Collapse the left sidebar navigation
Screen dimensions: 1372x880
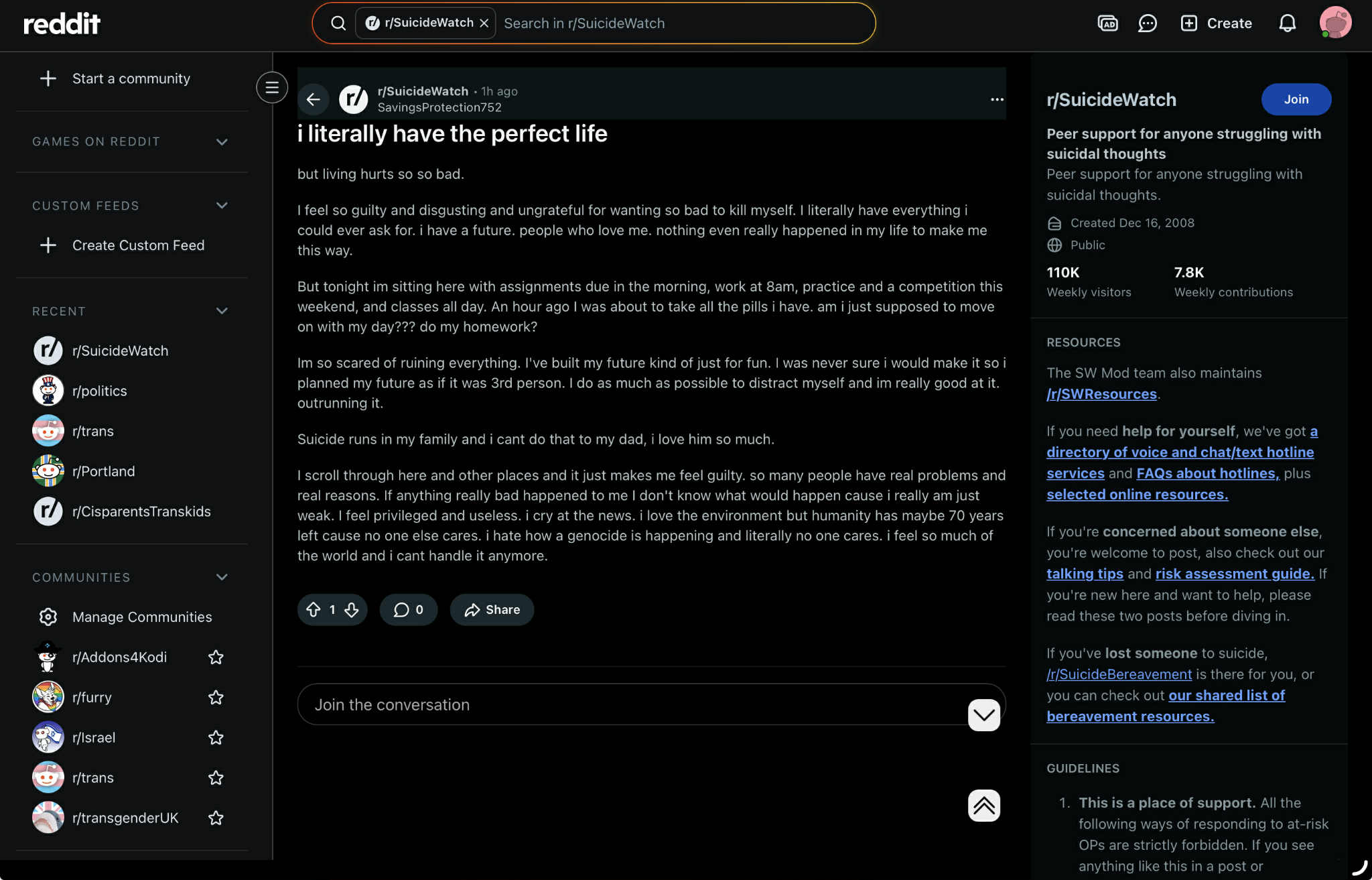tap(271, 88)
